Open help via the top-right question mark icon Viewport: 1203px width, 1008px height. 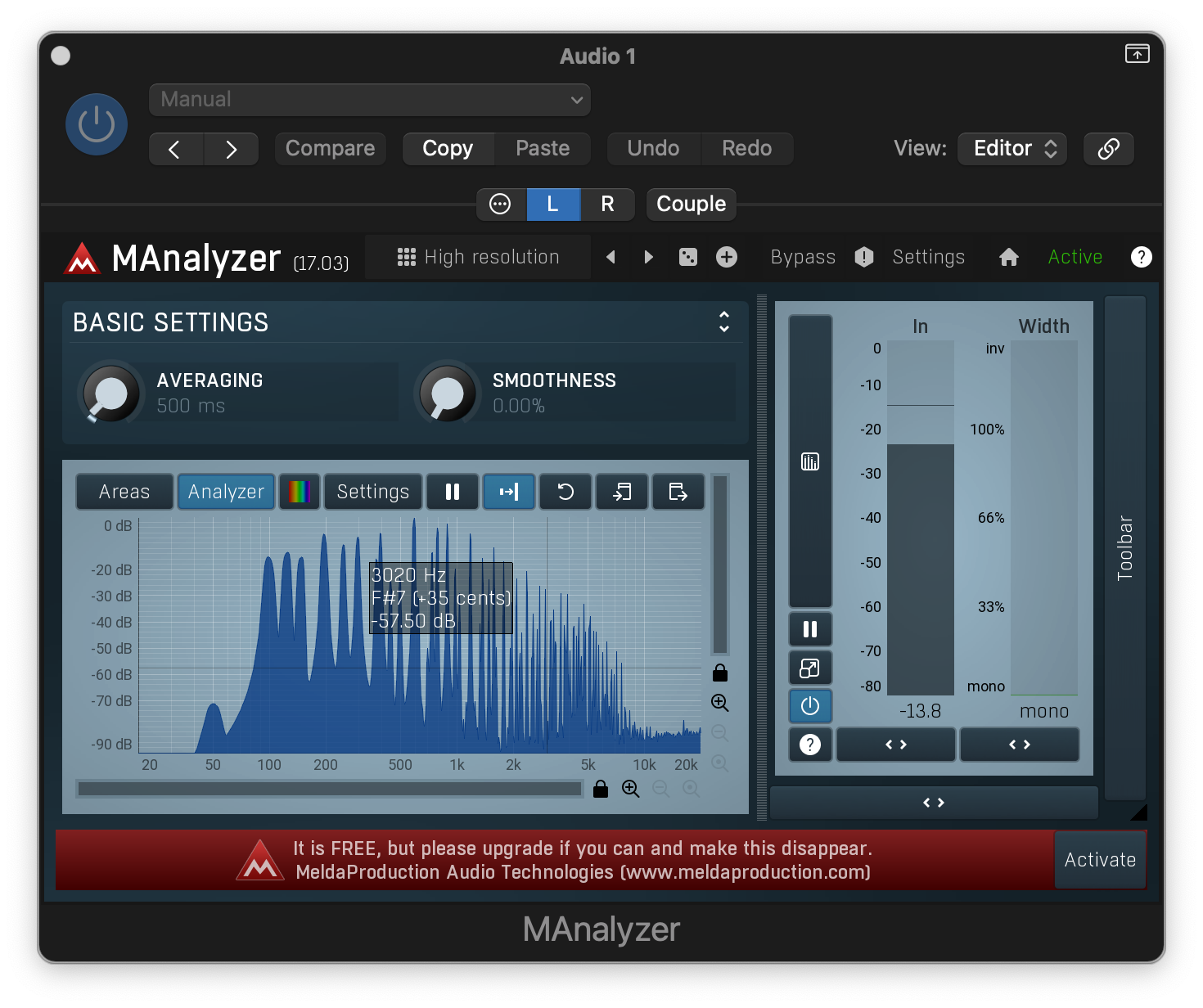coord(1141,257)
